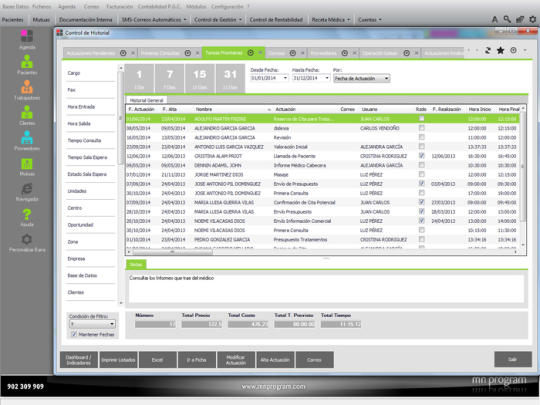Click the round icon on Tareas Prioritarias tab
Viewport: 540px width, 405px height.
251,53
